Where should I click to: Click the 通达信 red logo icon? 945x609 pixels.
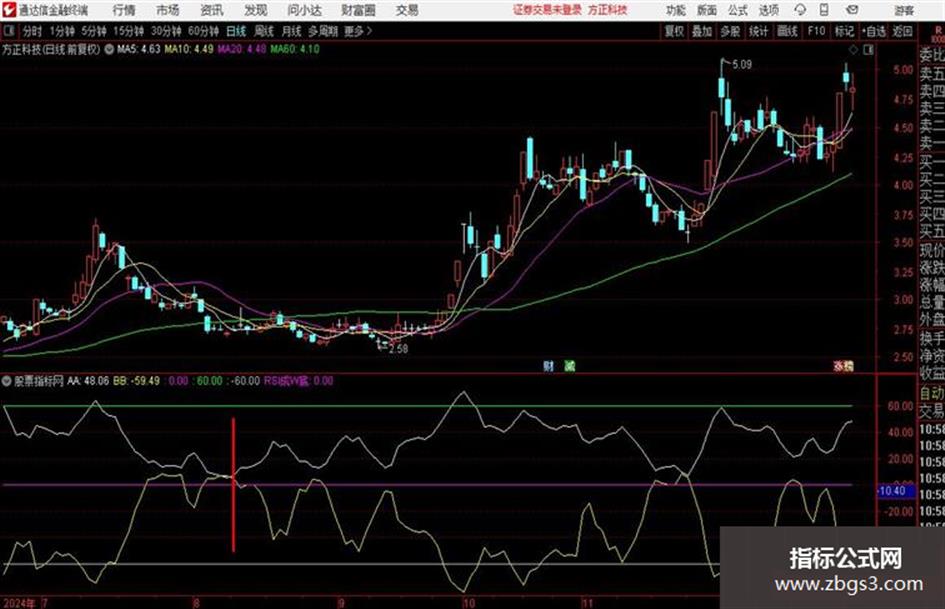pyautogui.click(x=9, y=10)
